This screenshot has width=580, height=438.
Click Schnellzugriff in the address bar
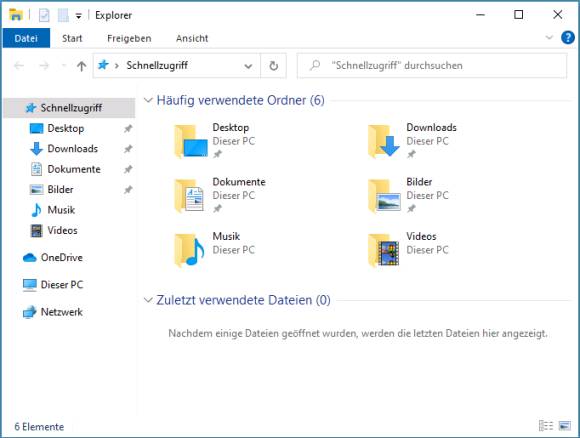coord(157,65)
